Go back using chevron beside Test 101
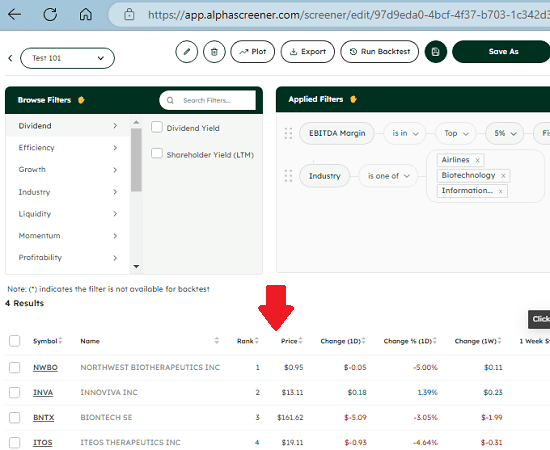Viewport: 550px width, 450px height. click(10, 58)
